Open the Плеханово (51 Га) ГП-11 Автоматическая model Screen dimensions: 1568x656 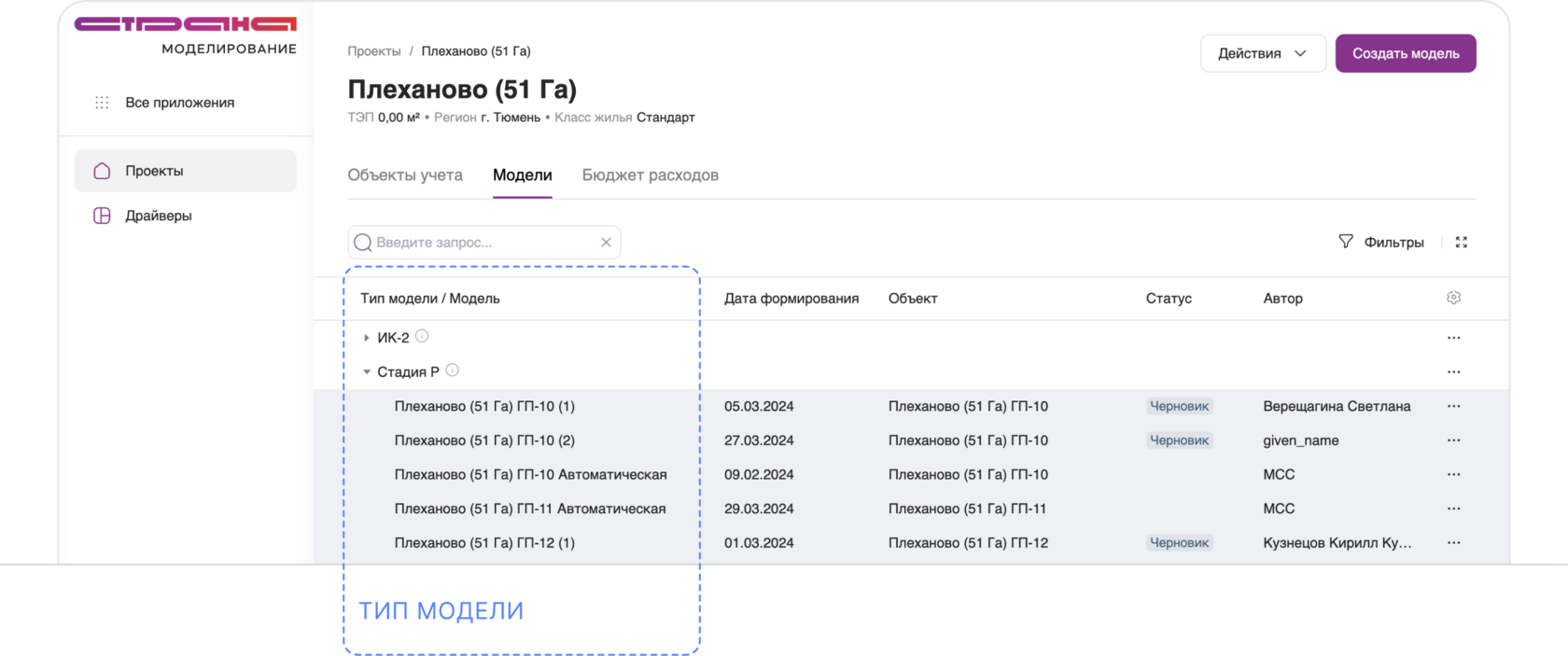click(529, 509)
